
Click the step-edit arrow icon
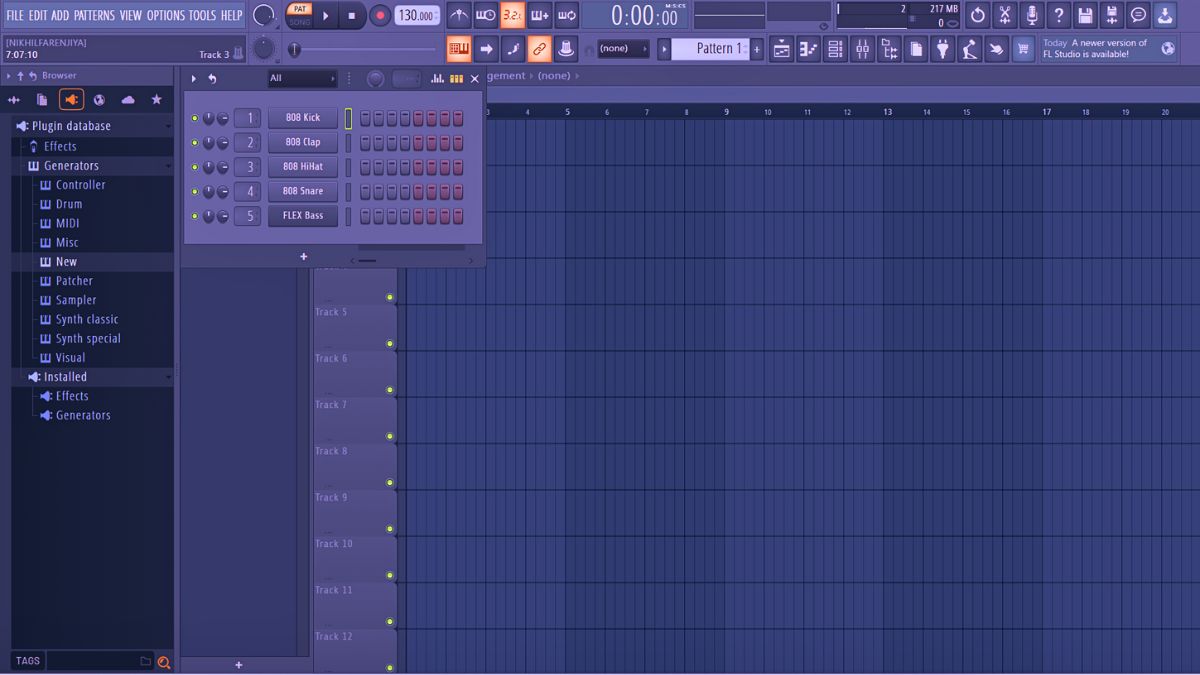pos(486,48)
